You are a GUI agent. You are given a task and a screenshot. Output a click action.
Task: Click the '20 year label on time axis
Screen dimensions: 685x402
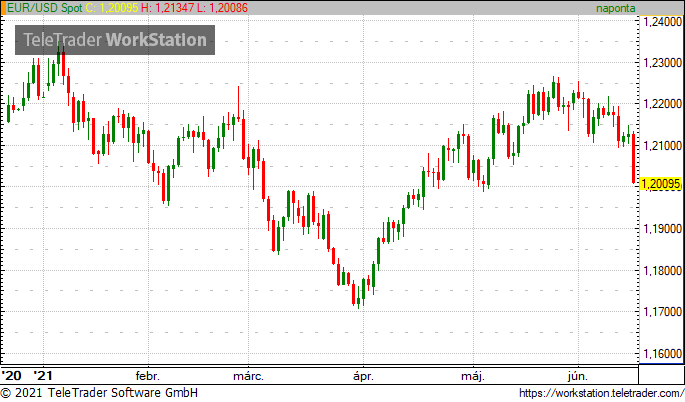click(x=12, y=376)
